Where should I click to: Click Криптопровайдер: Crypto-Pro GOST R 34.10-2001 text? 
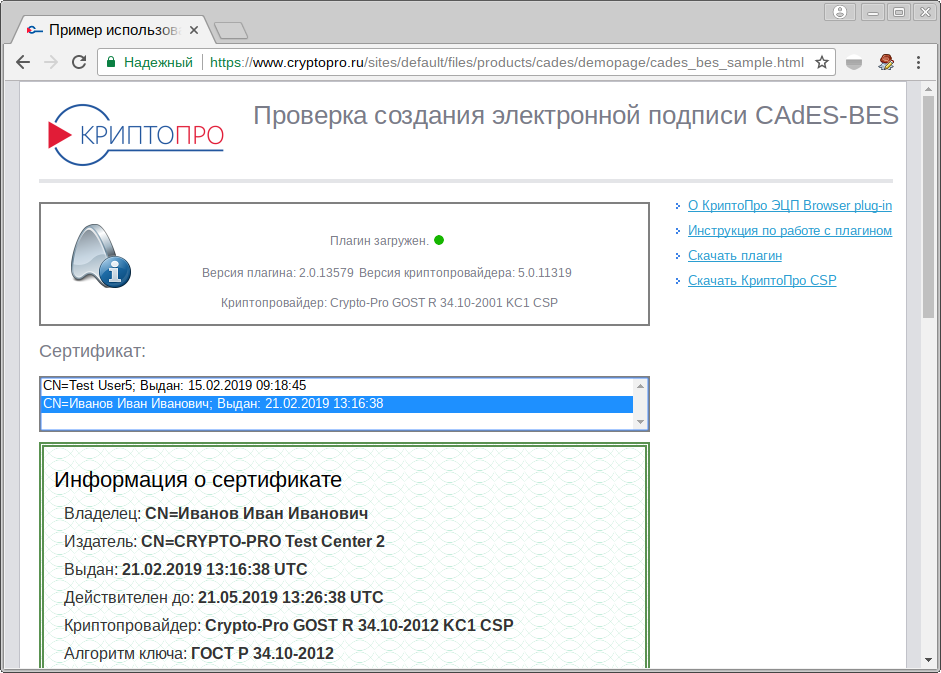[389, 303]
